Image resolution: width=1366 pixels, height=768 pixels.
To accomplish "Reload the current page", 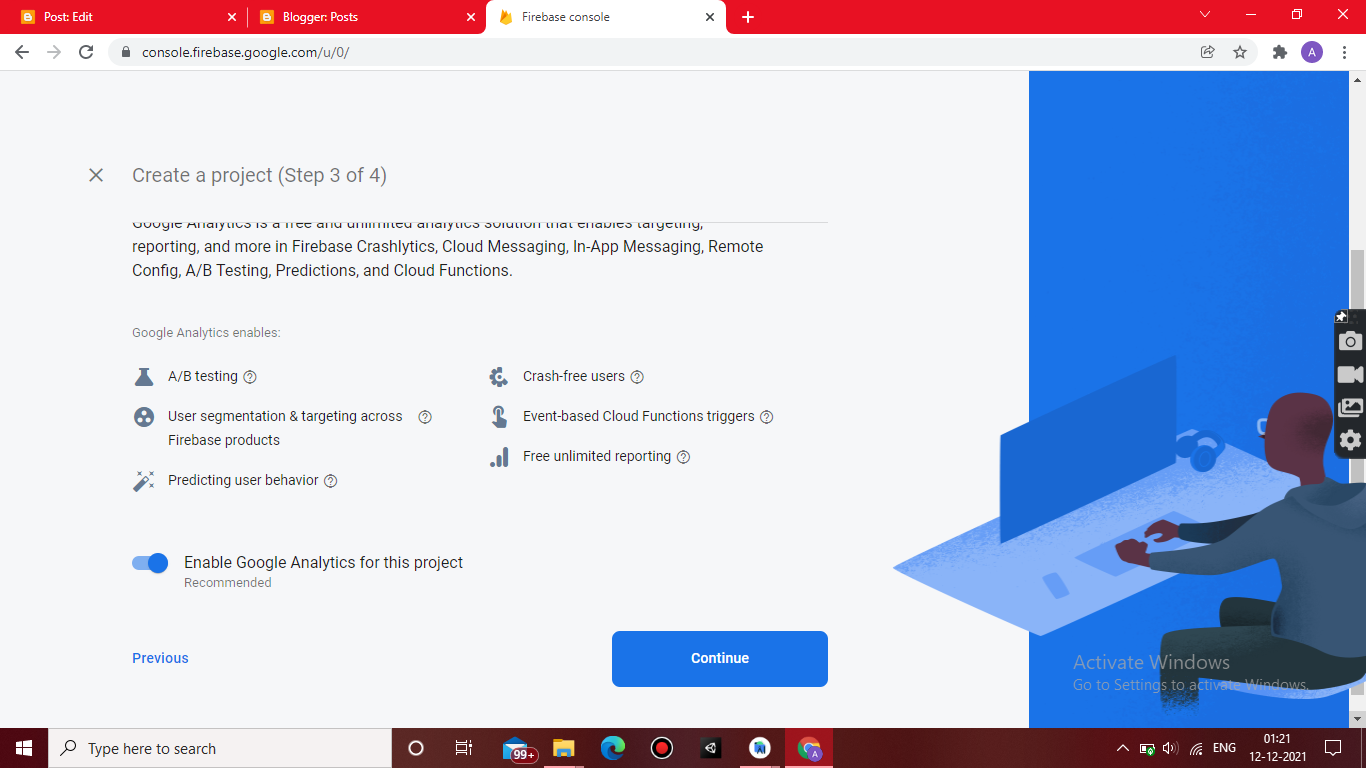I will point(86,52).
